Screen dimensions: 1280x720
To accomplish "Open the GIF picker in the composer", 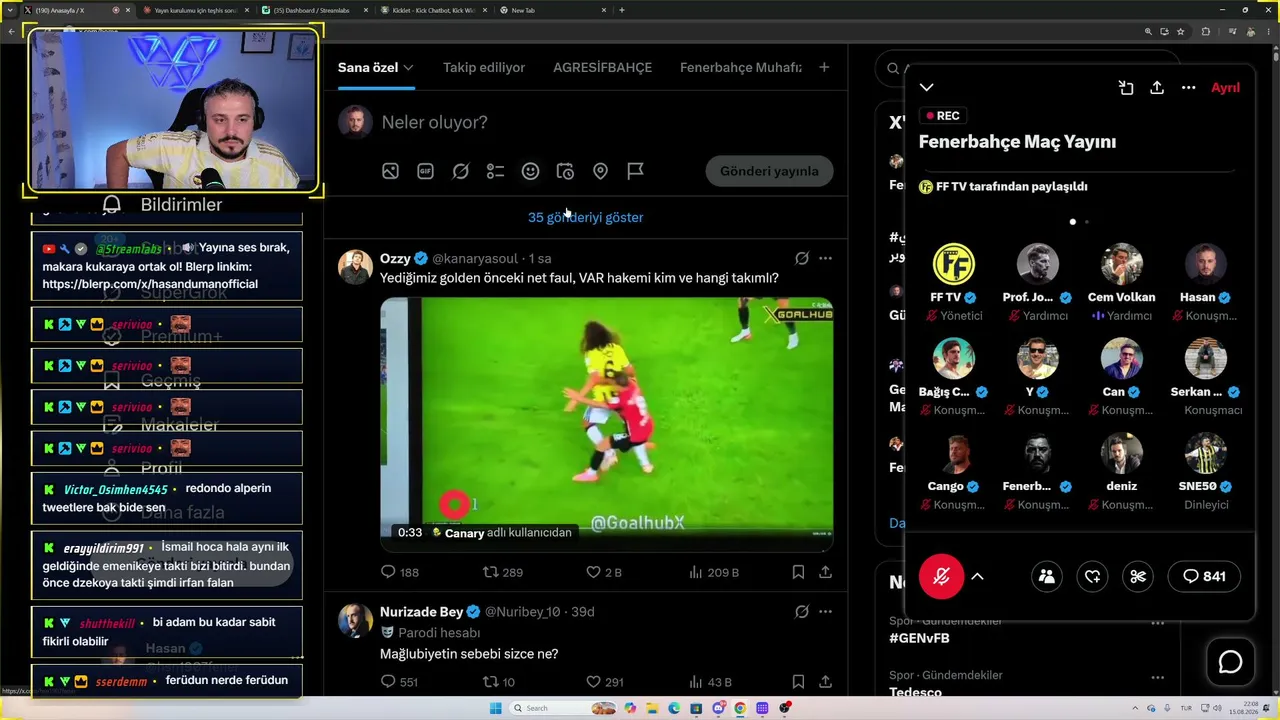I will (x=425, y=171).
